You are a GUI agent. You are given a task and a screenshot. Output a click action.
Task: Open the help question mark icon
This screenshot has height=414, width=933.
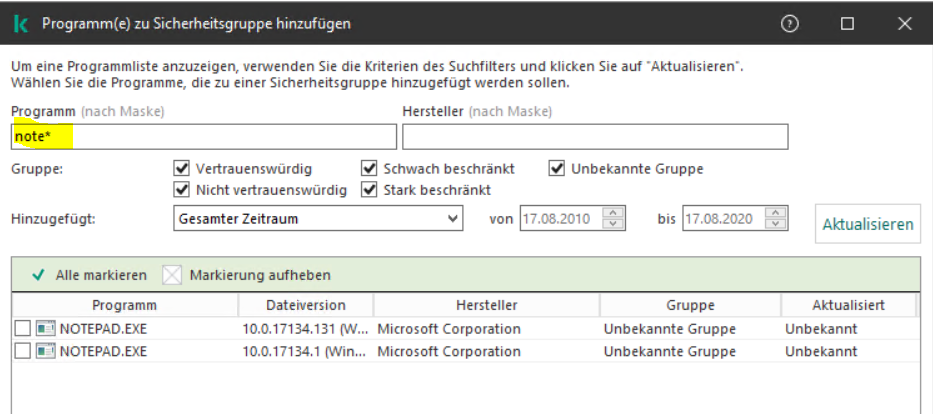pyautogui.click(x=790, y=23)
